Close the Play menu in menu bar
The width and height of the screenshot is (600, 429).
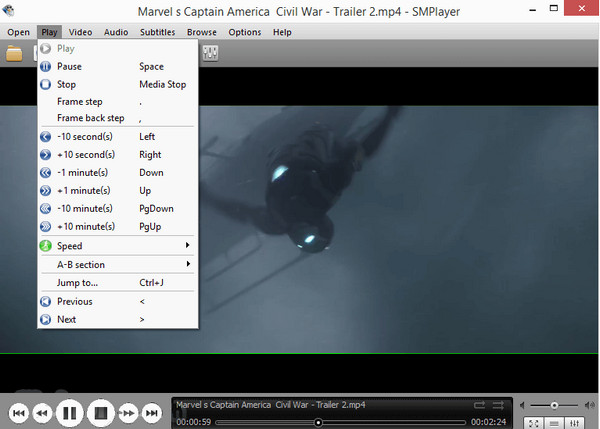pyautogui.click(x=49, y=32)
